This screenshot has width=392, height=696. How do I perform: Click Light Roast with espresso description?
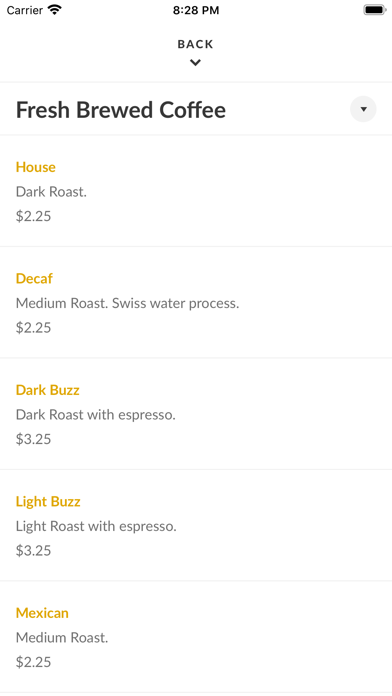pyautogui.click(x=96, y=526)
